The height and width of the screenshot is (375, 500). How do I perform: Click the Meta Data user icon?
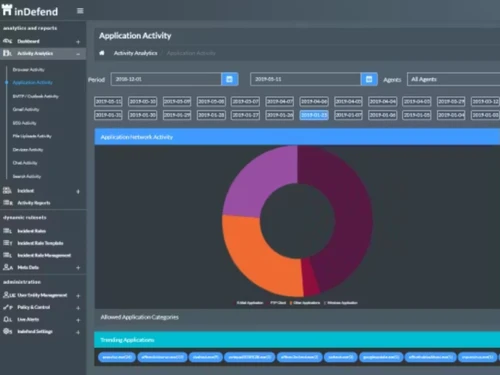click(7, 267)
